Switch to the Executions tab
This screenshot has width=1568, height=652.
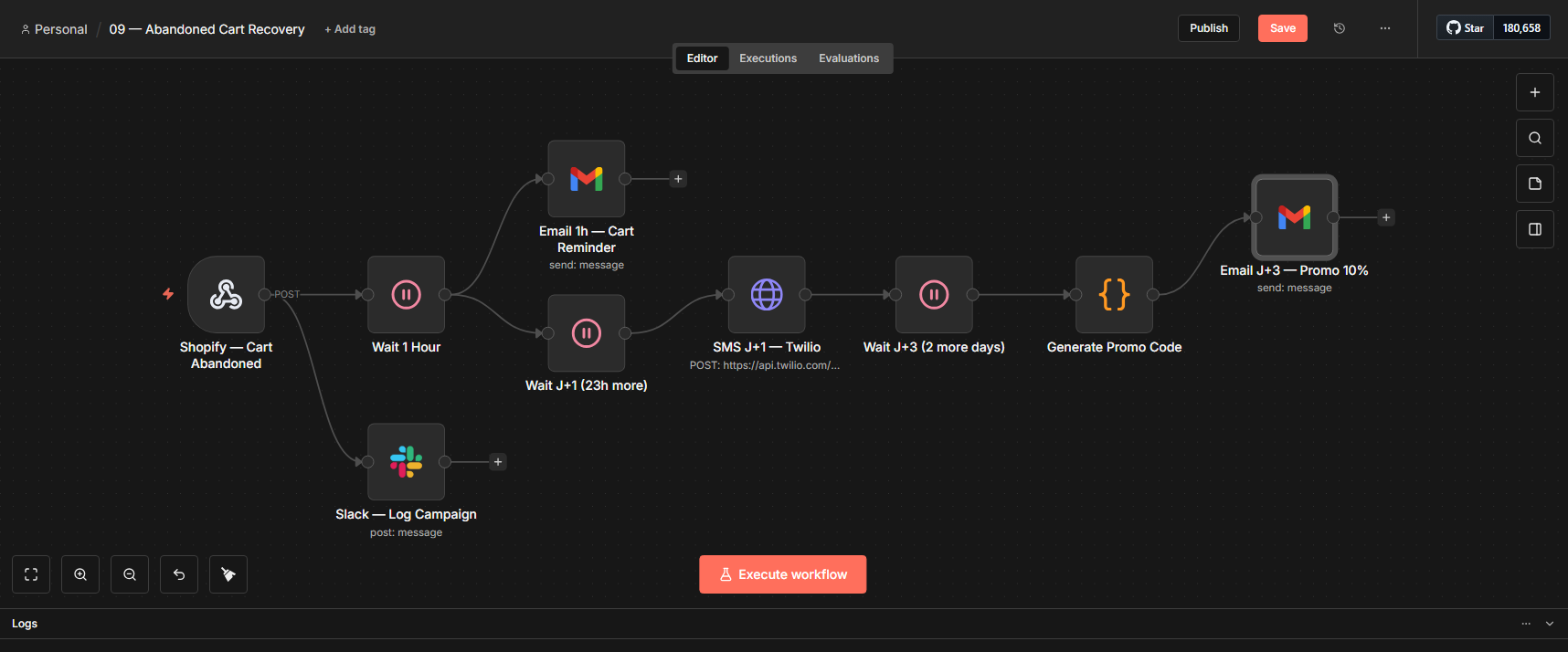pos(768,58)
